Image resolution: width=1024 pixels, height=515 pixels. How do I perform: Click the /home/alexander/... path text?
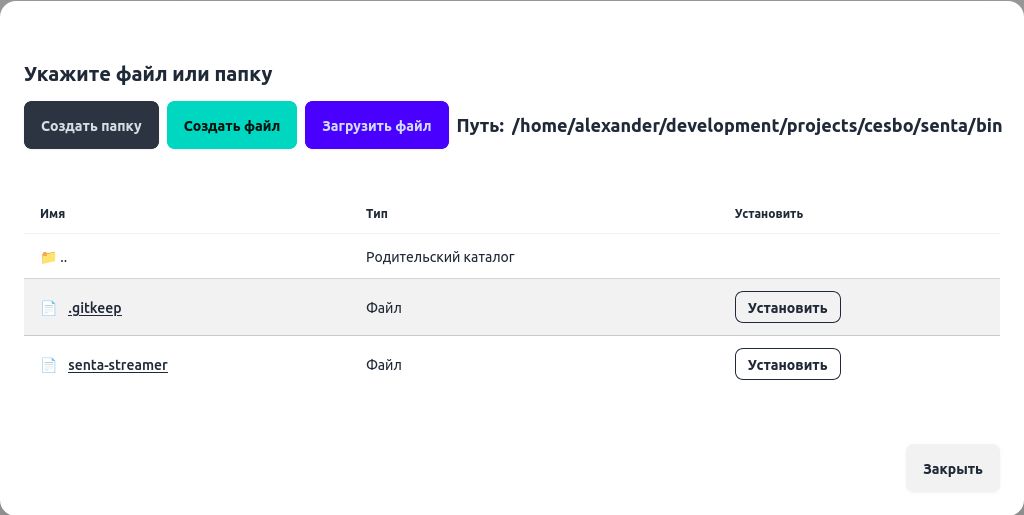[756, 126]
